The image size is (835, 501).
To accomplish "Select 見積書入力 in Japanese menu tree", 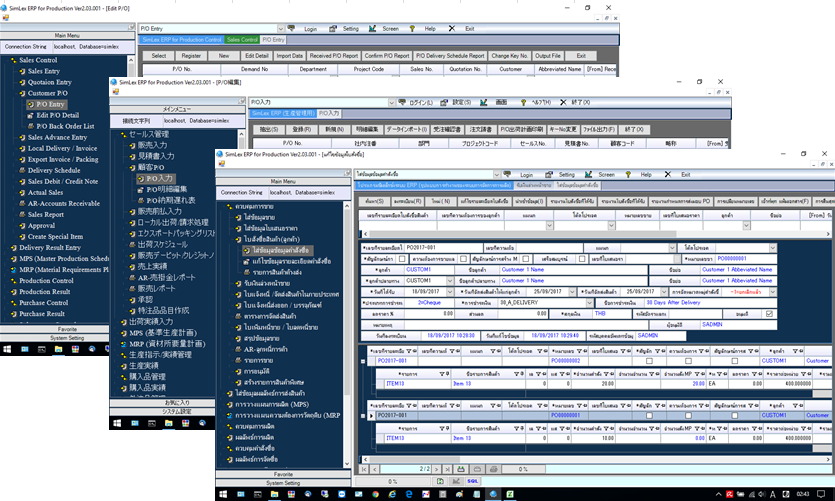I will coord(156,155).
